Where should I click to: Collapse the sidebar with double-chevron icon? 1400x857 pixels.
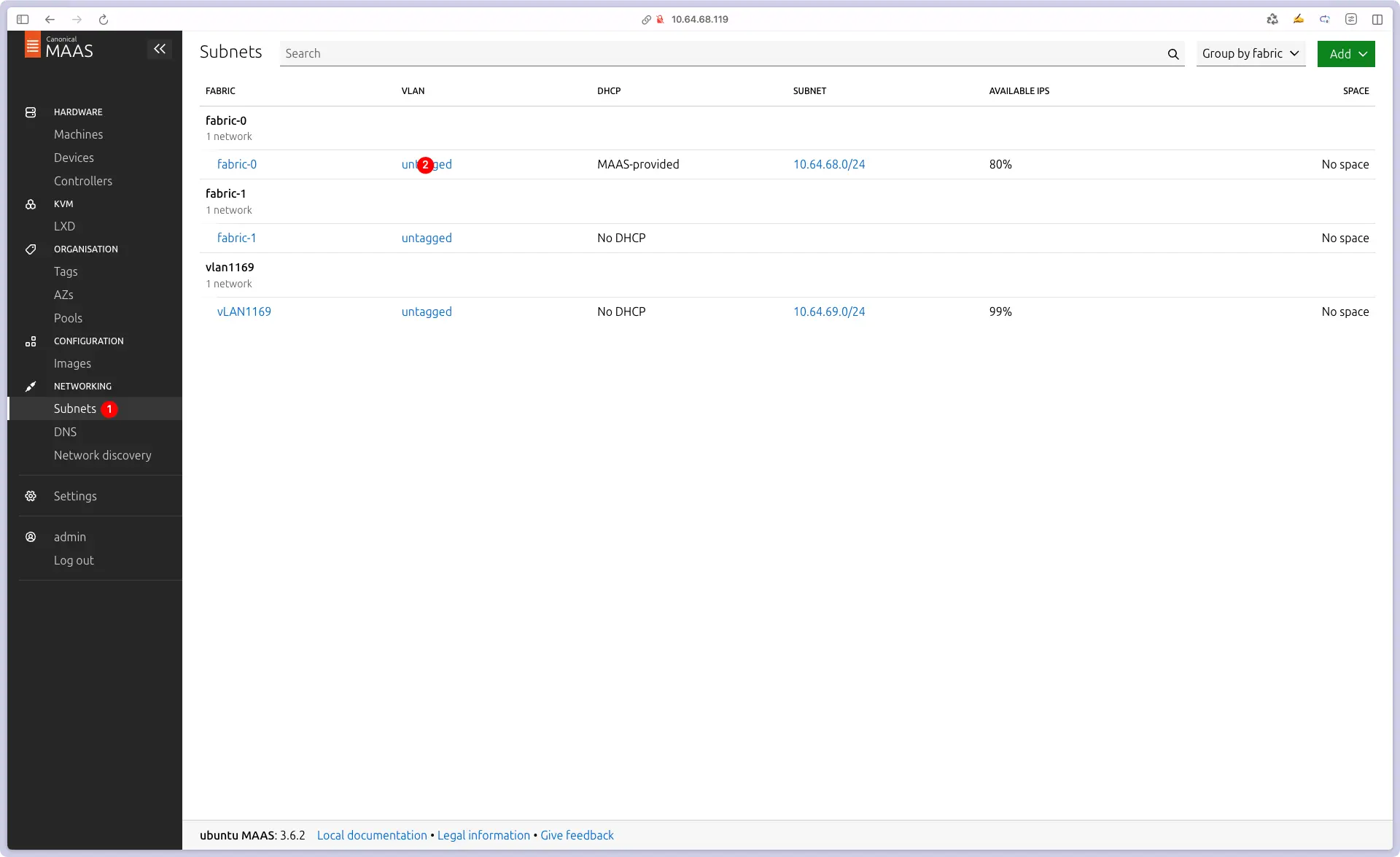pos(160,49)
